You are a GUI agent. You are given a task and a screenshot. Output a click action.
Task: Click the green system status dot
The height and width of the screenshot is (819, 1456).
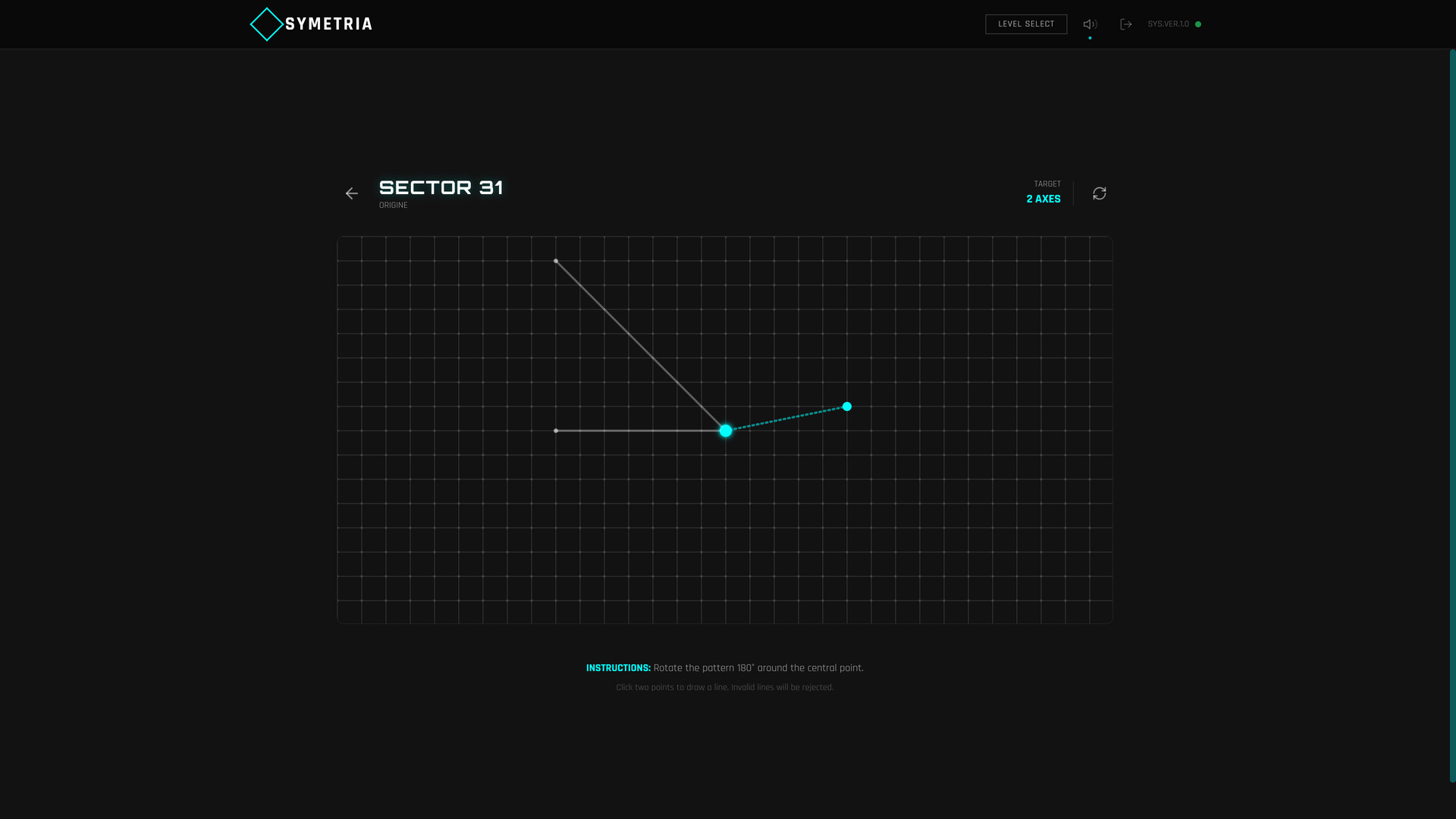1198,24
